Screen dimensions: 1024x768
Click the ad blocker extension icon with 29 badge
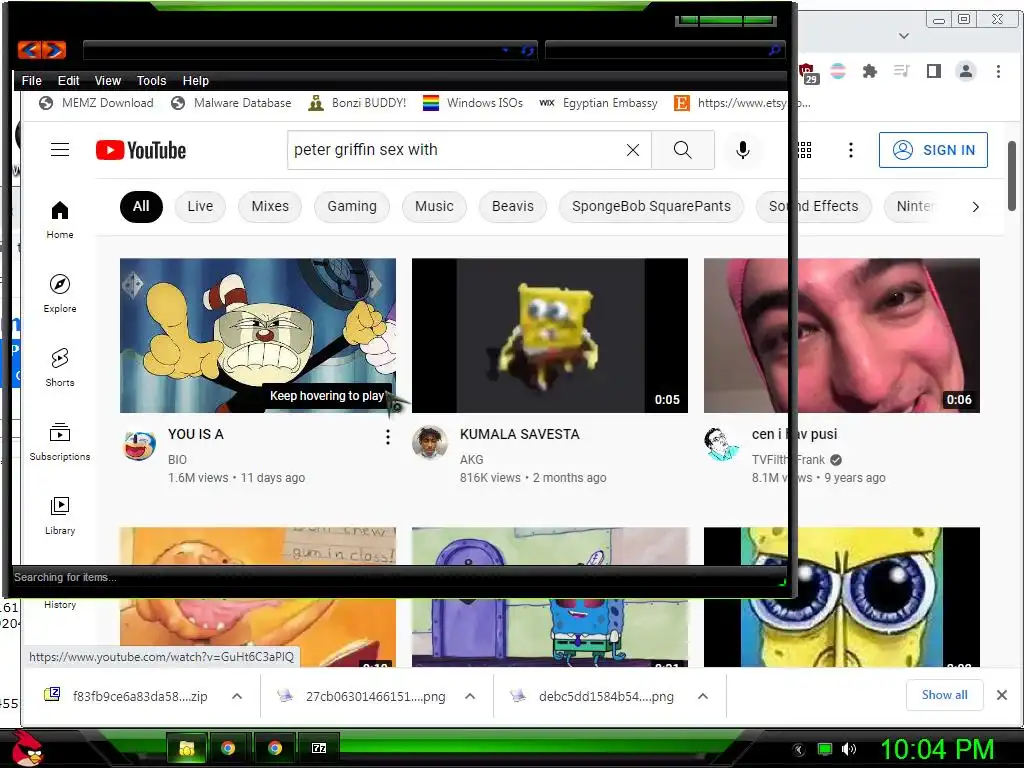[x=808, y=73]
